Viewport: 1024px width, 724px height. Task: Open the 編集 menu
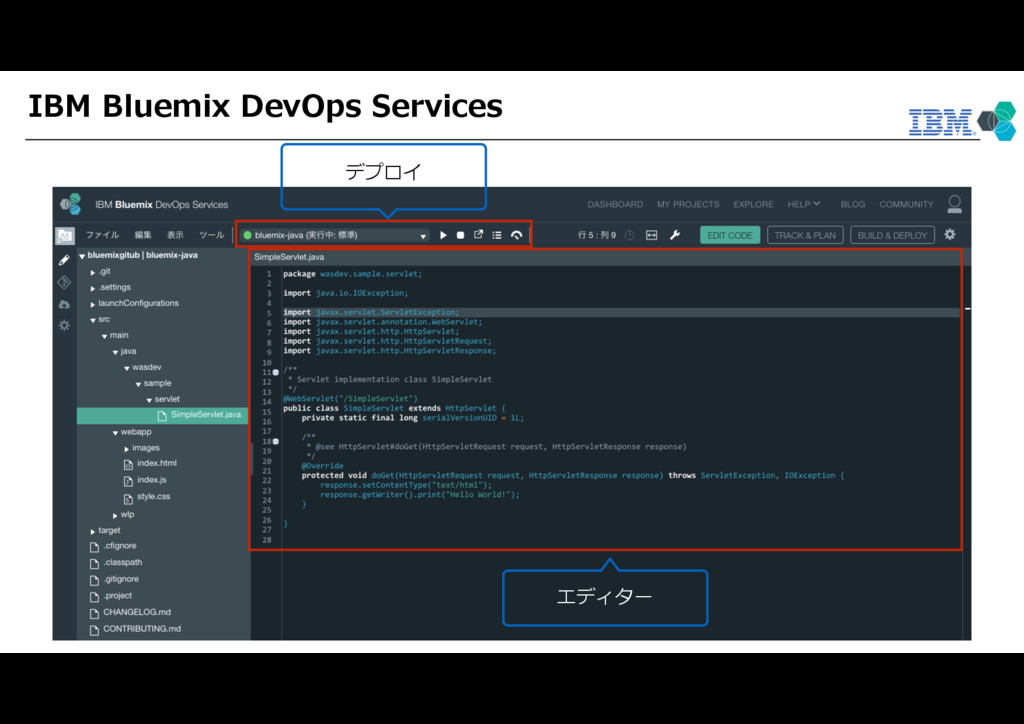143,235
